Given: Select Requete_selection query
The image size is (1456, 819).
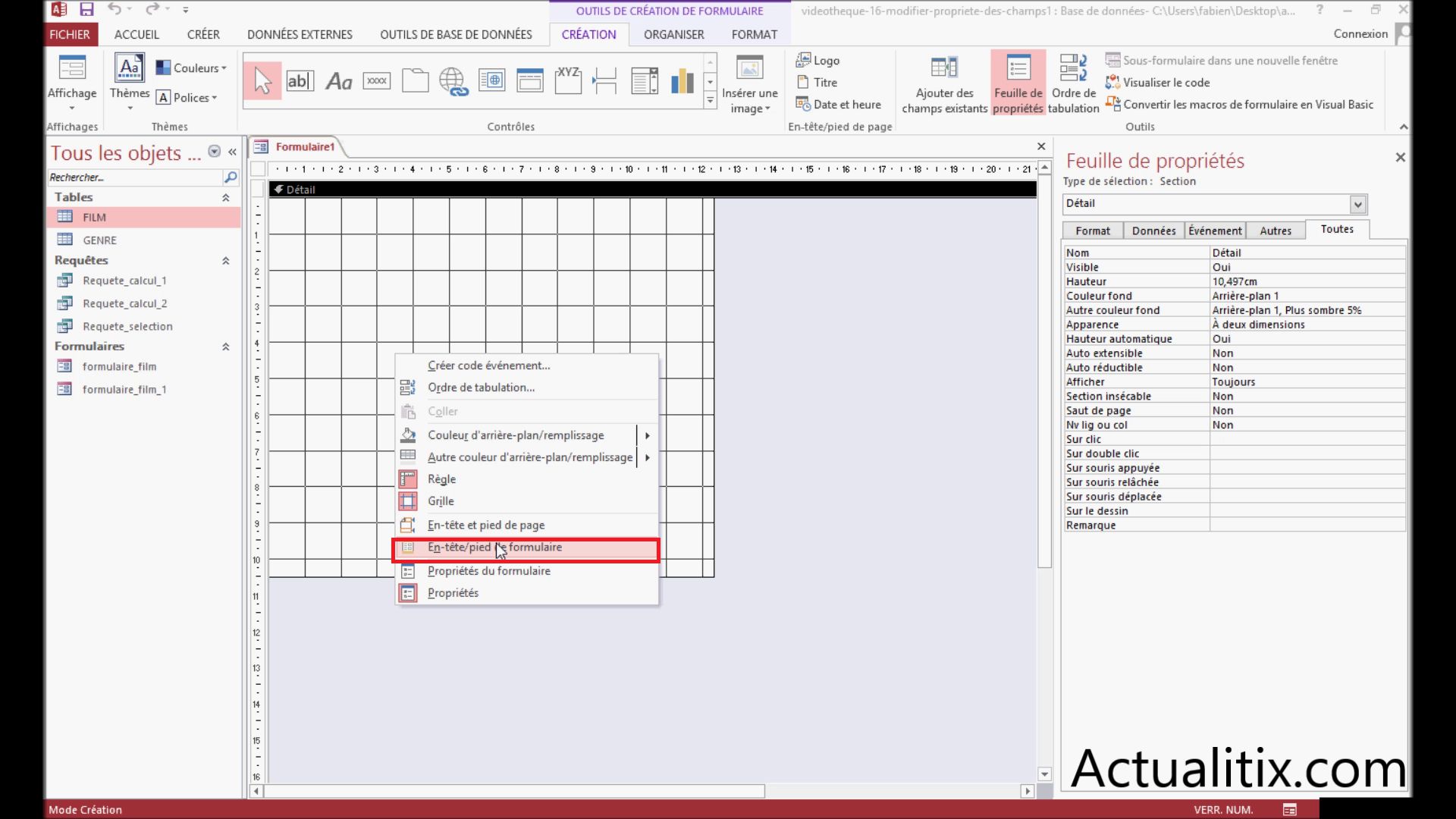Looking at the screenshot, I should tap(144, 327).
